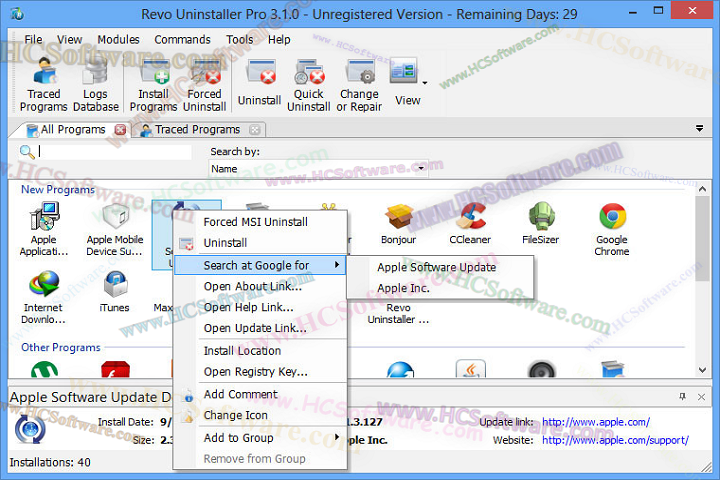Choose Open Help Link in context menu
The height and width of the screenshot is (480, 720).
pyautogui.click(x=260, y=307)
